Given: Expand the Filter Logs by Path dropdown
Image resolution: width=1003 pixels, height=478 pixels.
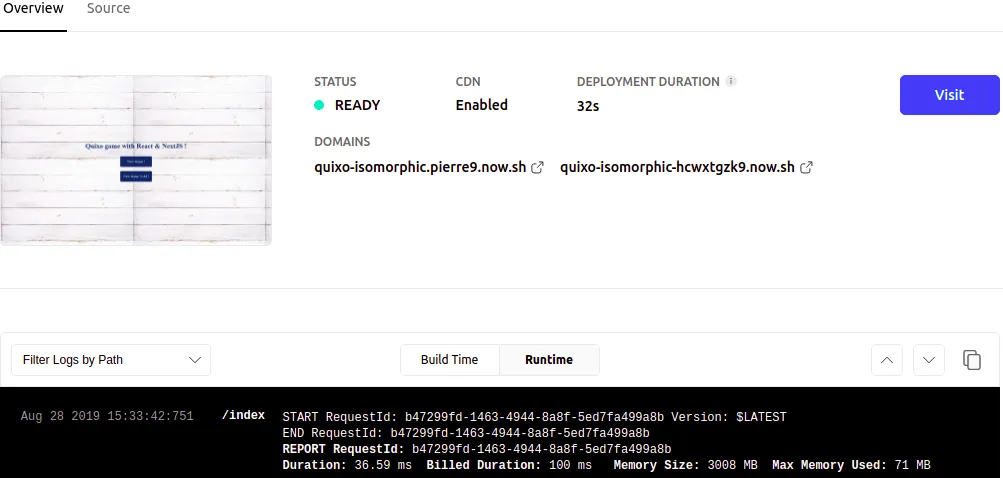Looking at the screenshot, I should click(111, 360).
